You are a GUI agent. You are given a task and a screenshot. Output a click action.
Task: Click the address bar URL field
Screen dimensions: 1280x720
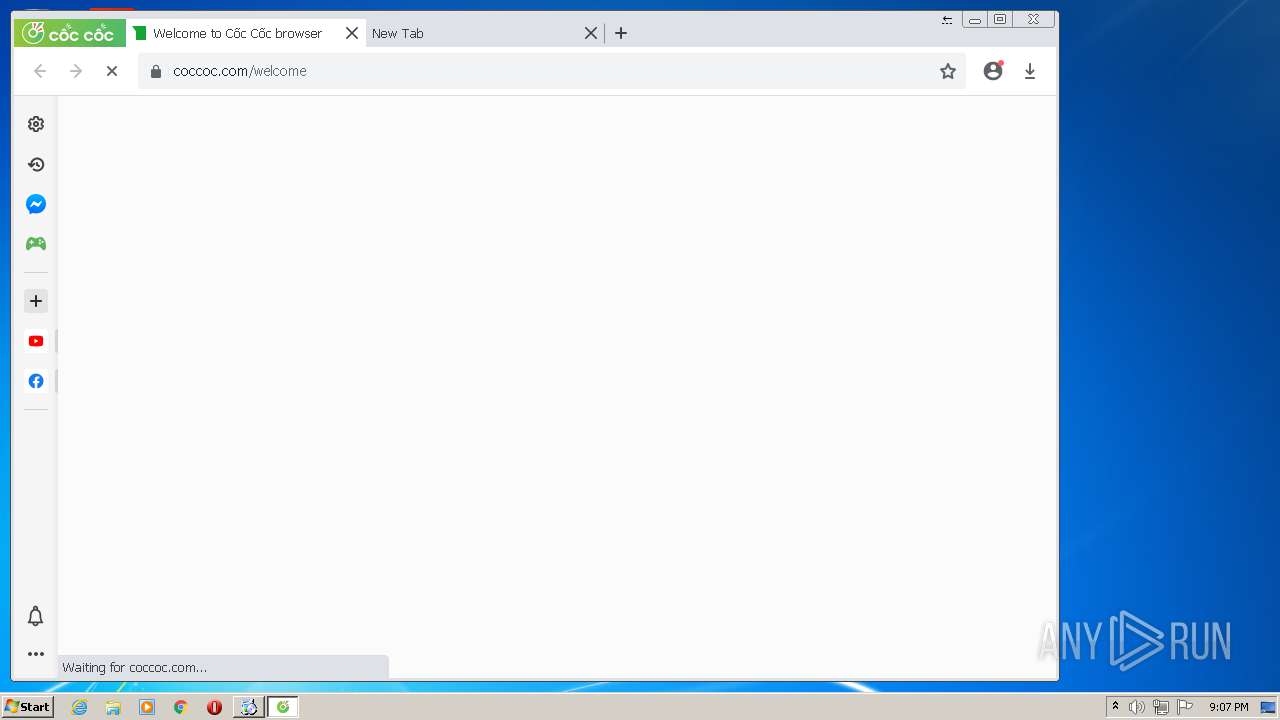(x=550, y=71)
